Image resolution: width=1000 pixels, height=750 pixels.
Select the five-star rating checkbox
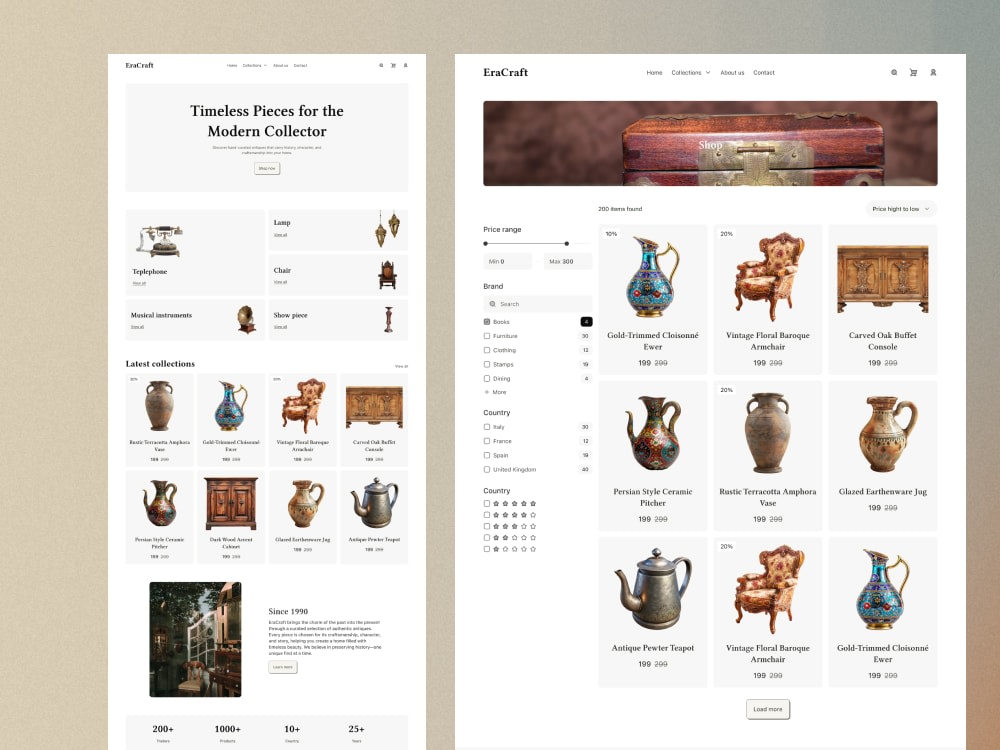coord(487,504)
